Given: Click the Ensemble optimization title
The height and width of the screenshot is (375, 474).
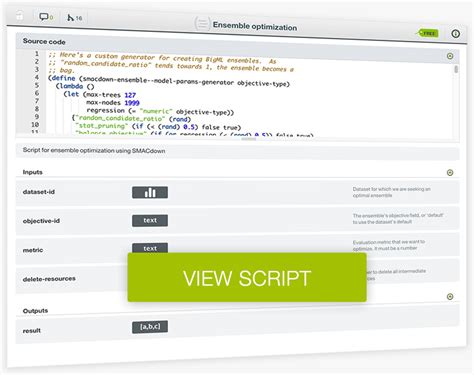Looking at the screenshot, I should pyautogui.click(x=255, y=26).
